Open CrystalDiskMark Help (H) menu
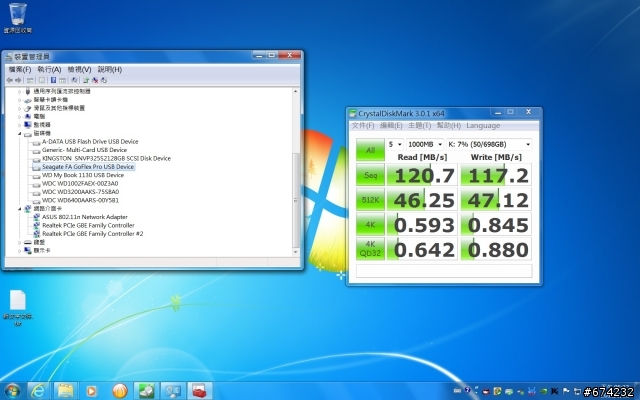The height and width of the screenshot is (400, 640). (449, 126)
